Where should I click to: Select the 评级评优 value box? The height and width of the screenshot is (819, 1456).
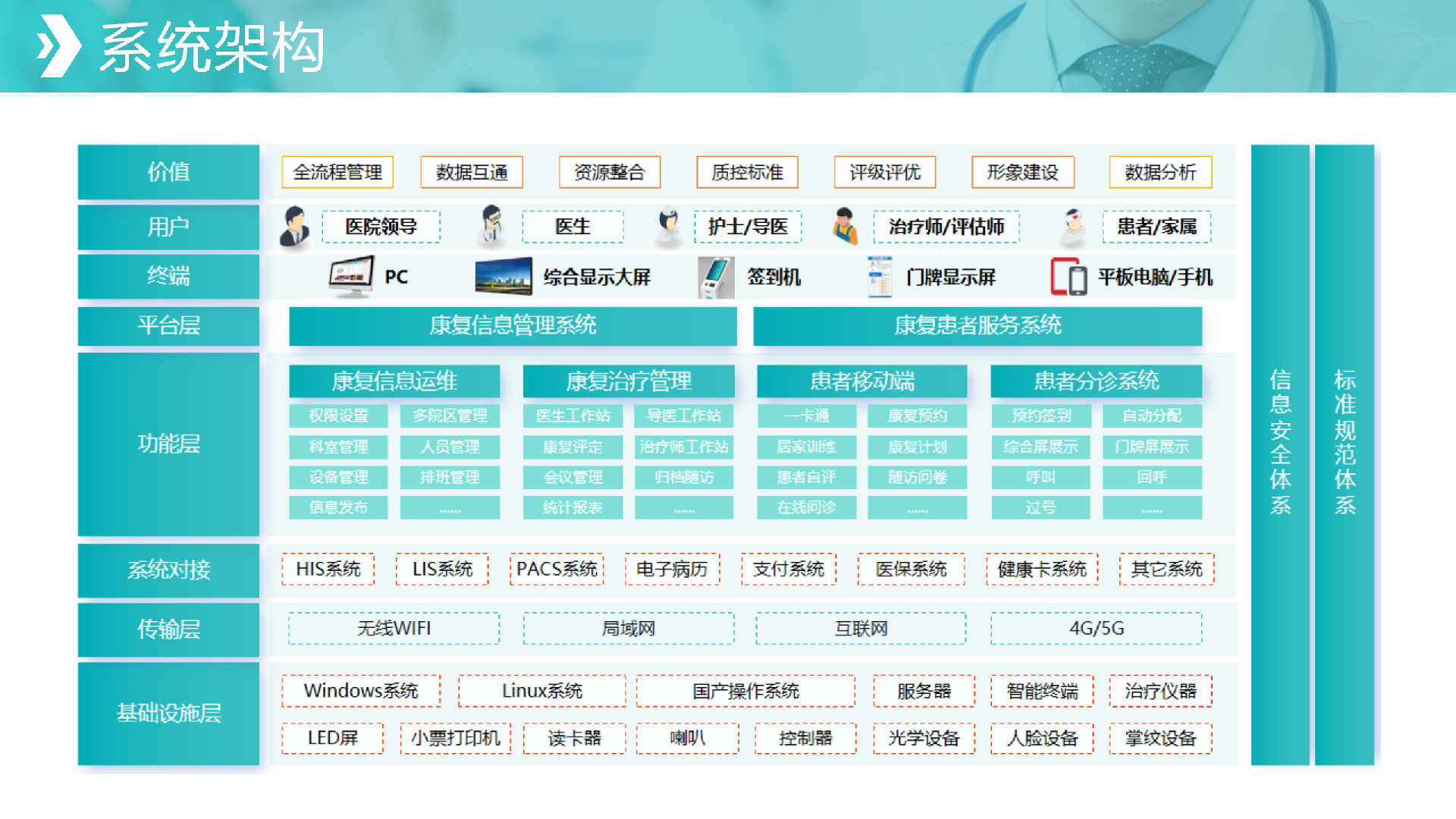884,172
